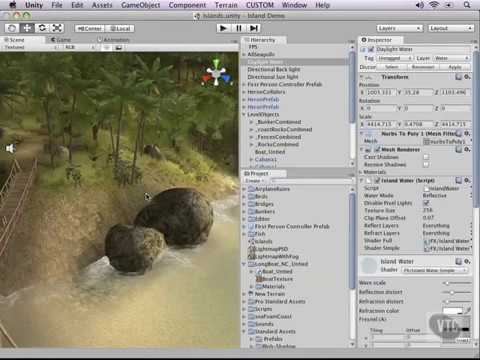This screenshot has height=360, width=480.
Task: Open the CUSTOM menu
Action: point(260,5)
